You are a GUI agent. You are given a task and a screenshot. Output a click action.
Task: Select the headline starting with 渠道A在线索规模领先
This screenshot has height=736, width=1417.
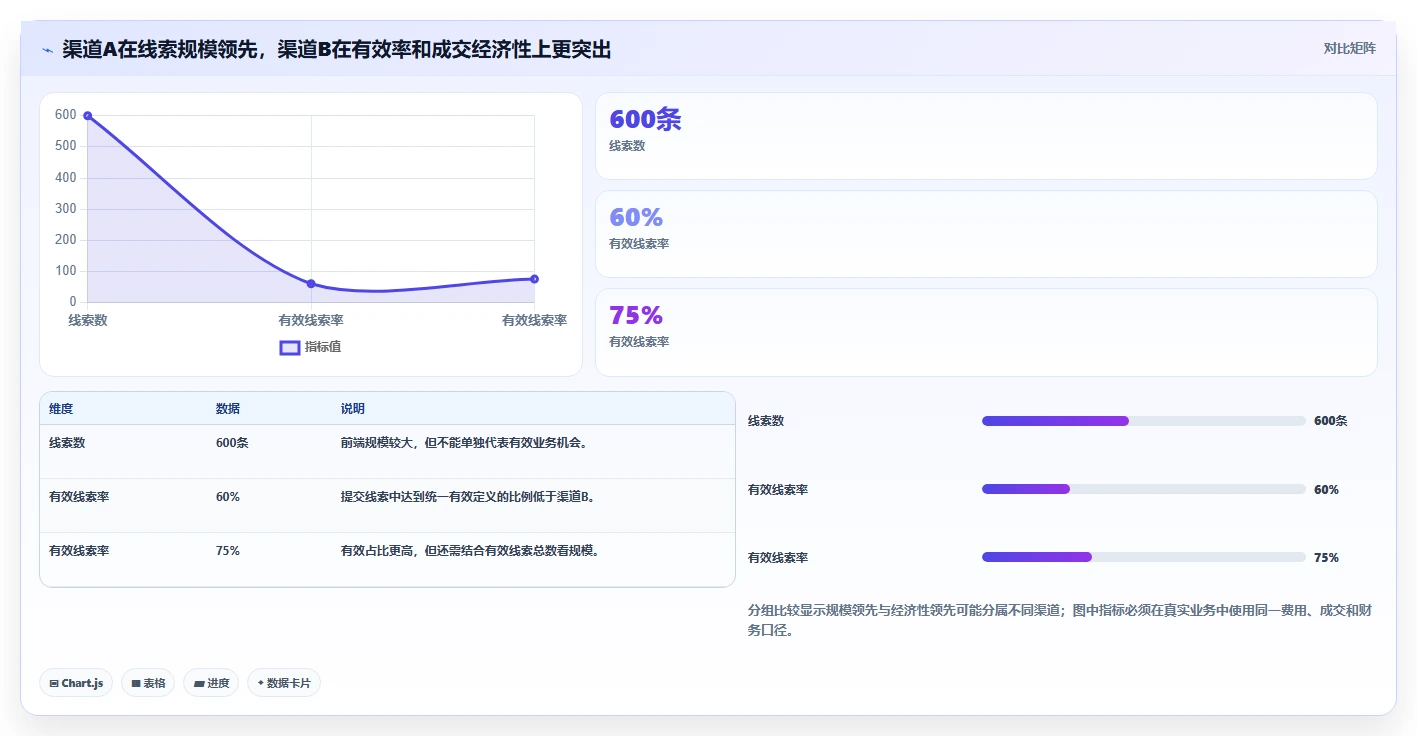tap(336, 49)
